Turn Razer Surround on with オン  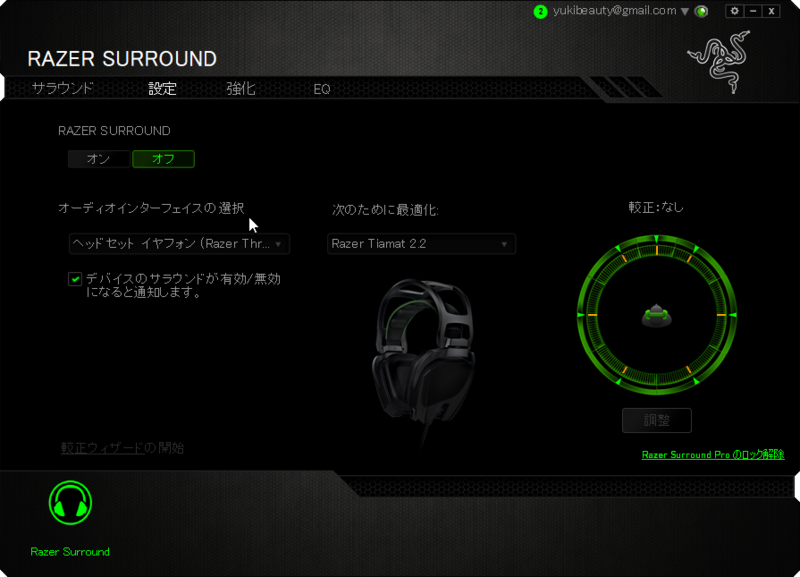pyautogui.click(x=98, y=159)
